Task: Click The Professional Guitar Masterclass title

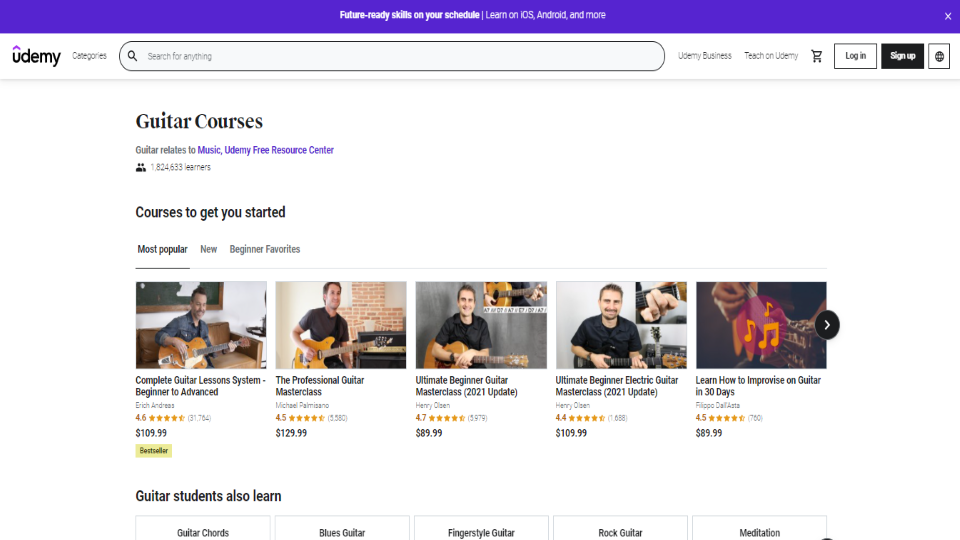Action: tap(320, 386)
